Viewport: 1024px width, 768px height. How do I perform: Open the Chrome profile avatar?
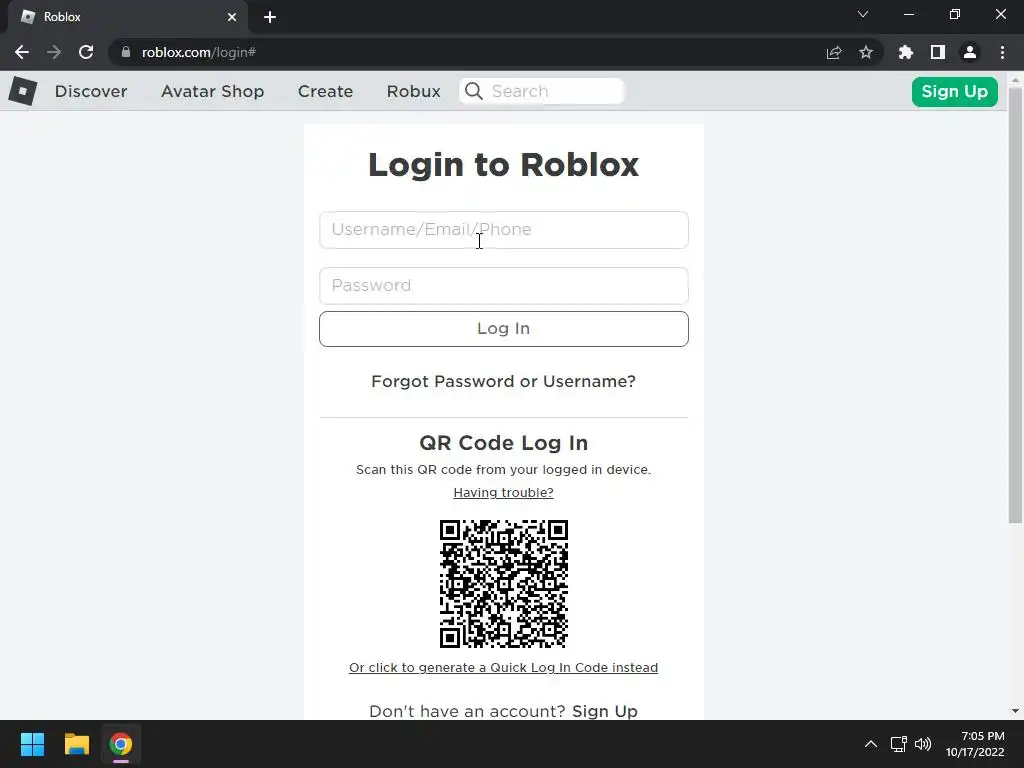(x=970, y=52)
